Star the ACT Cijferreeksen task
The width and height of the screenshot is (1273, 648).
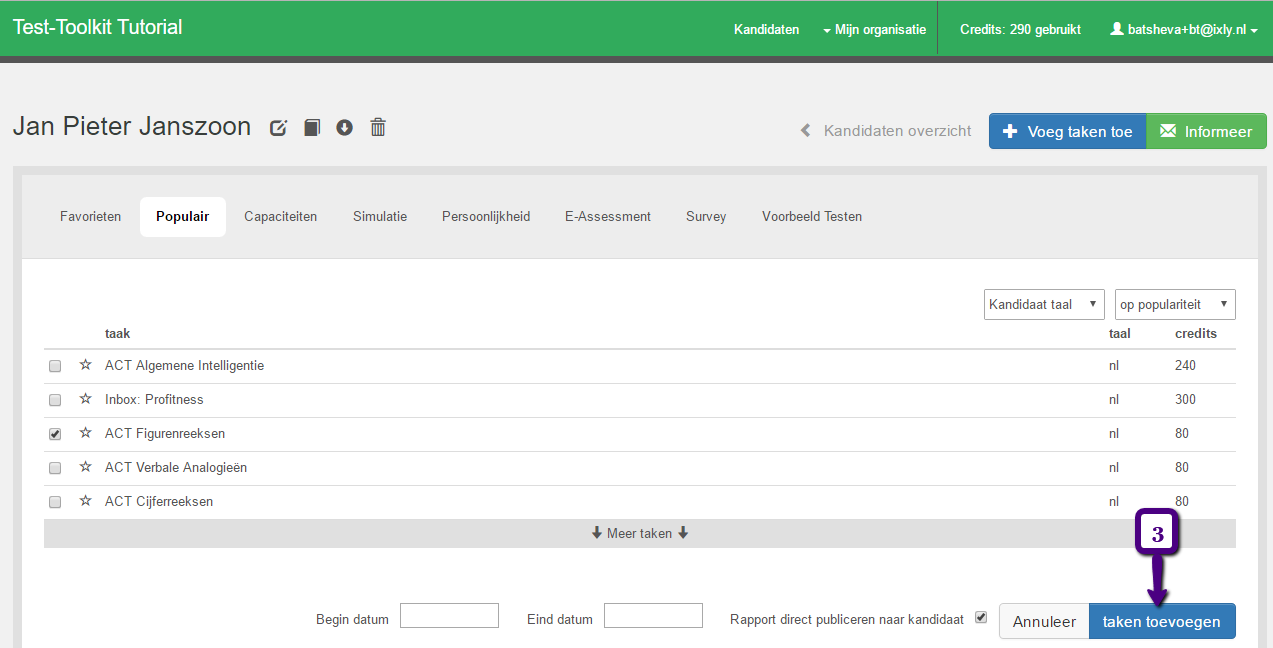[85, 501]
